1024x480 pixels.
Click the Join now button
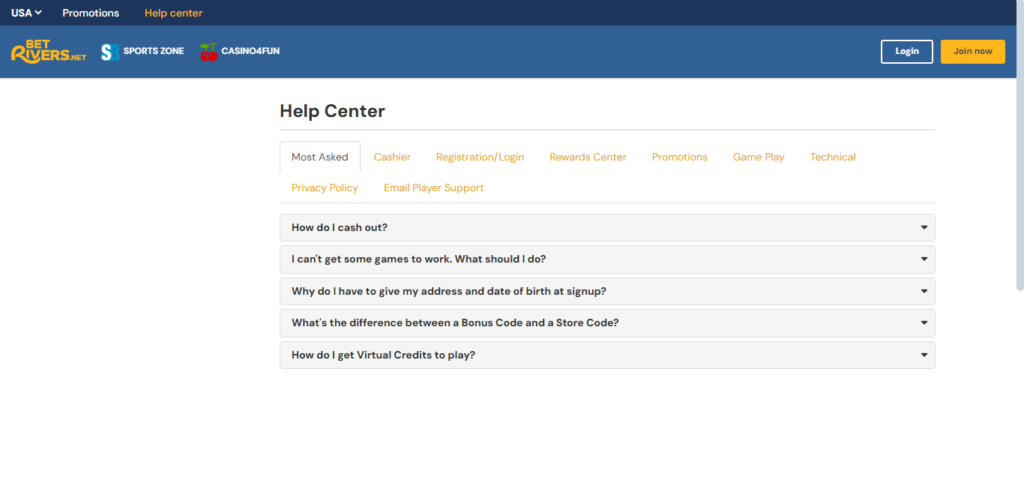click(972, 52)
